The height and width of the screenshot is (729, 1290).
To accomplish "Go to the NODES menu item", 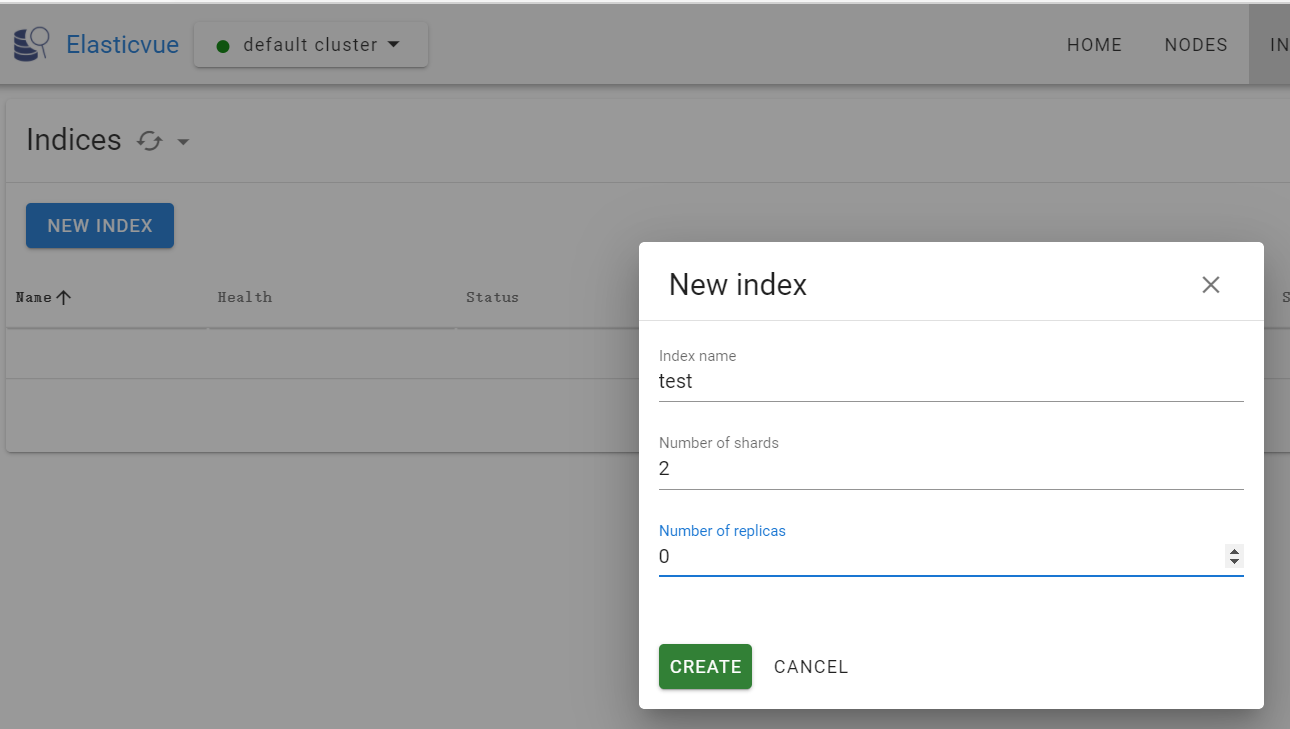I will pyautogui.click(x=1196, y=45).
